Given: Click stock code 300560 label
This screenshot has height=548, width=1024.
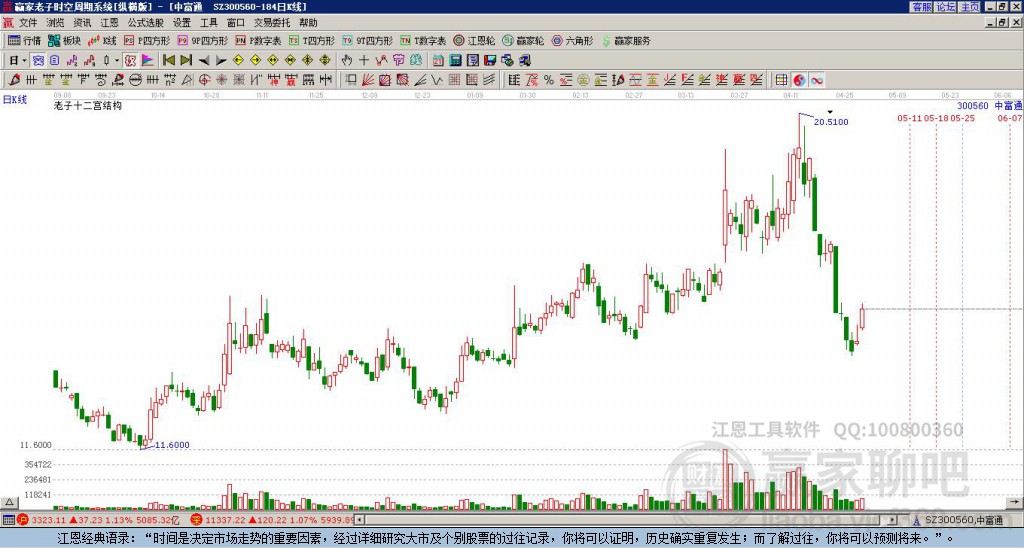Looking at the screenshot, I should pyautogui.click(x=973, y=106).
